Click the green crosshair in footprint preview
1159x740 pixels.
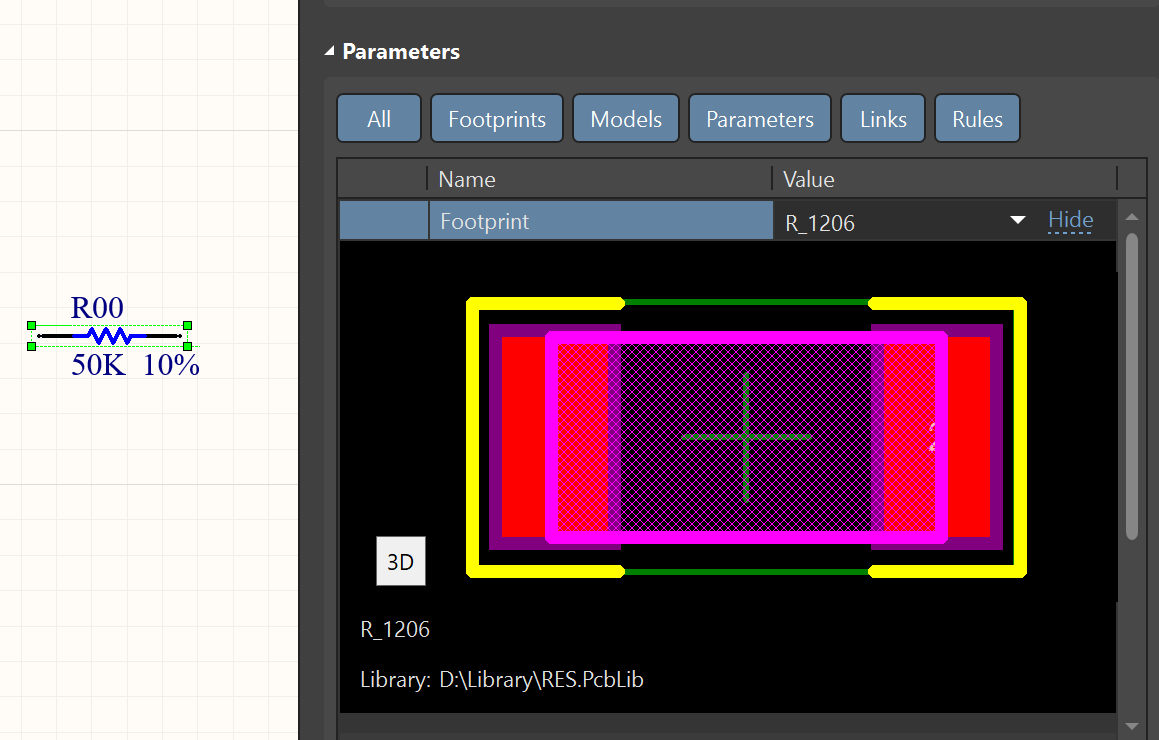point(746,436)
